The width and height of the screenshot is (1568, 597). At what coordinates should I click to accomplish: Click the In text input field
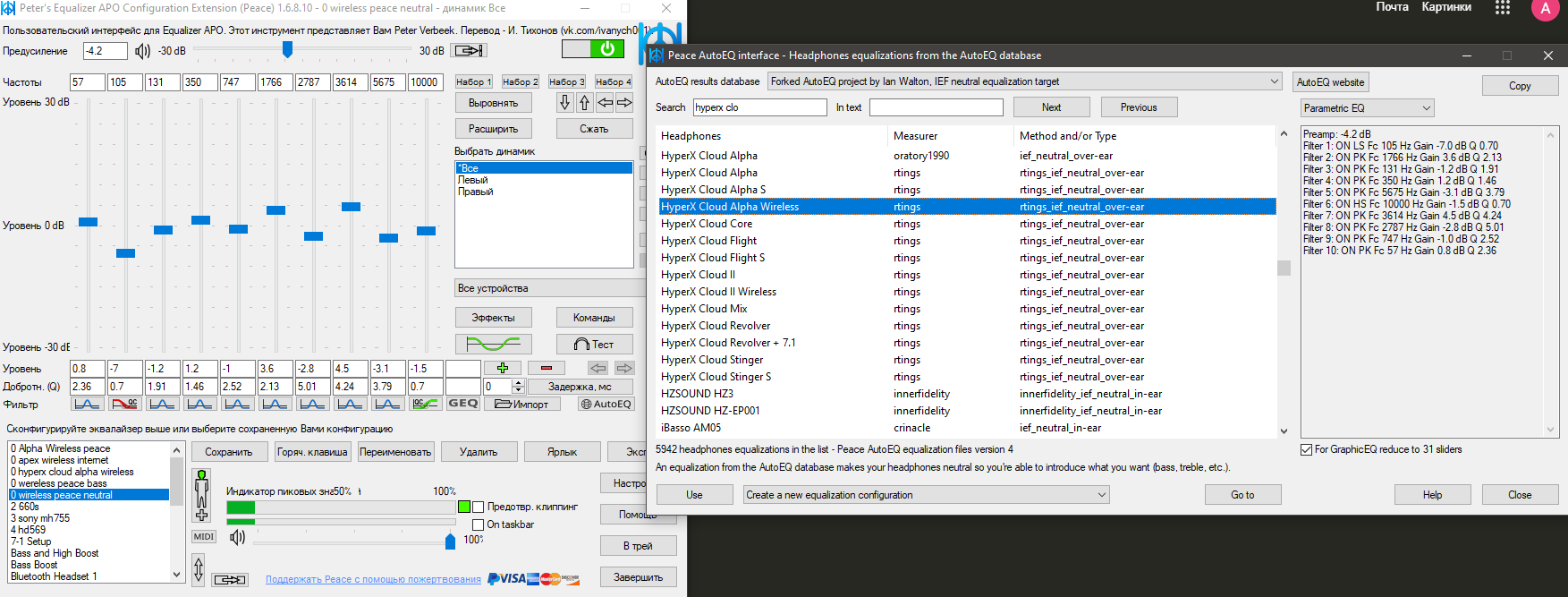click(x=937, y=107)
